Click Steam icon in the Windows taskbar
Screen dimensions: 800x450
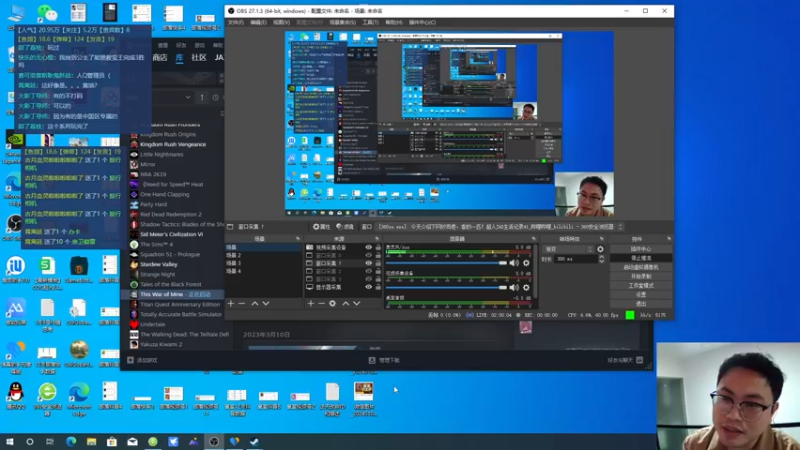[x=254, y=441]
